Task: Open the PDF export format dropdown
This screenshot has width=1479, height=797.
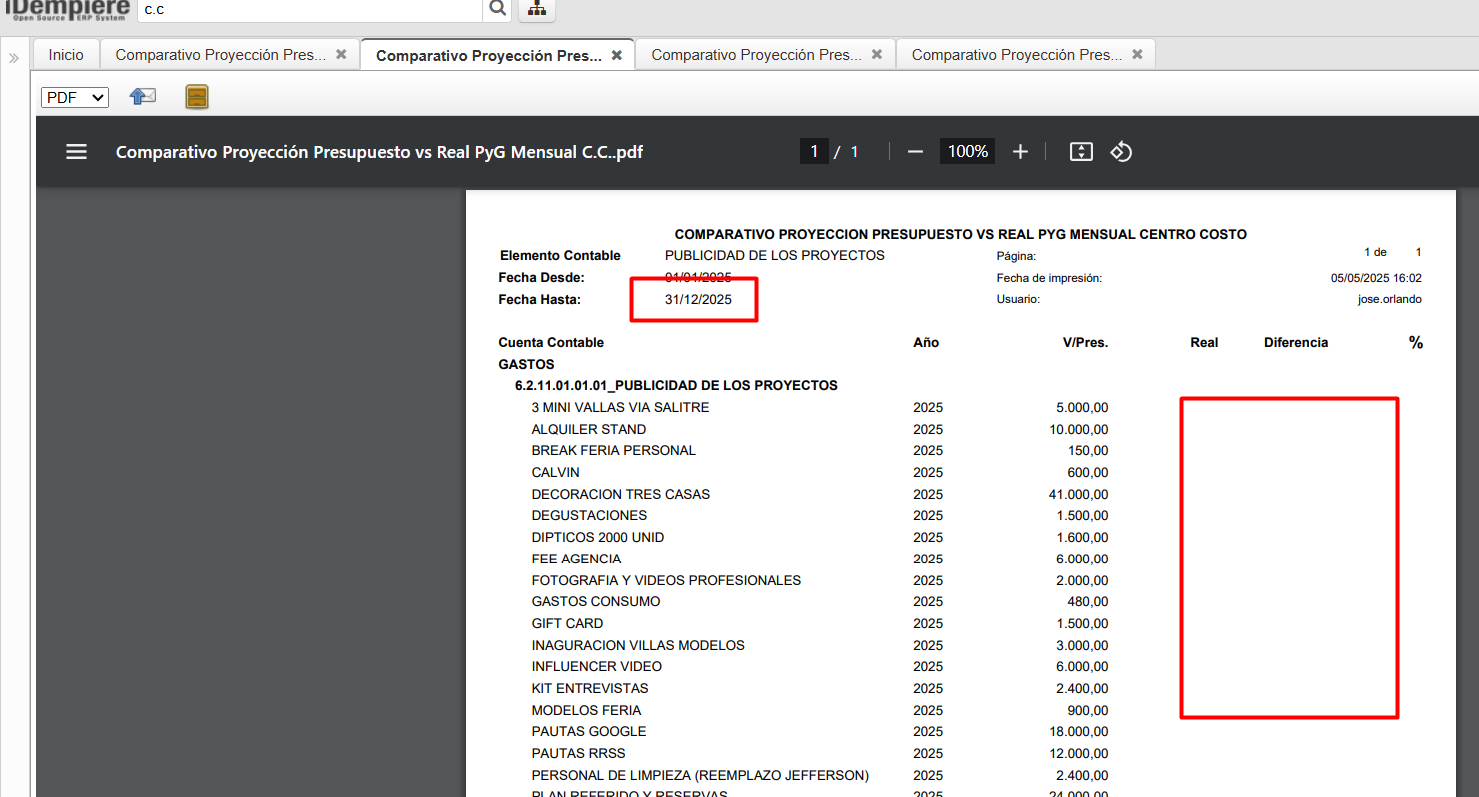Action: click(x=74, y=97)
